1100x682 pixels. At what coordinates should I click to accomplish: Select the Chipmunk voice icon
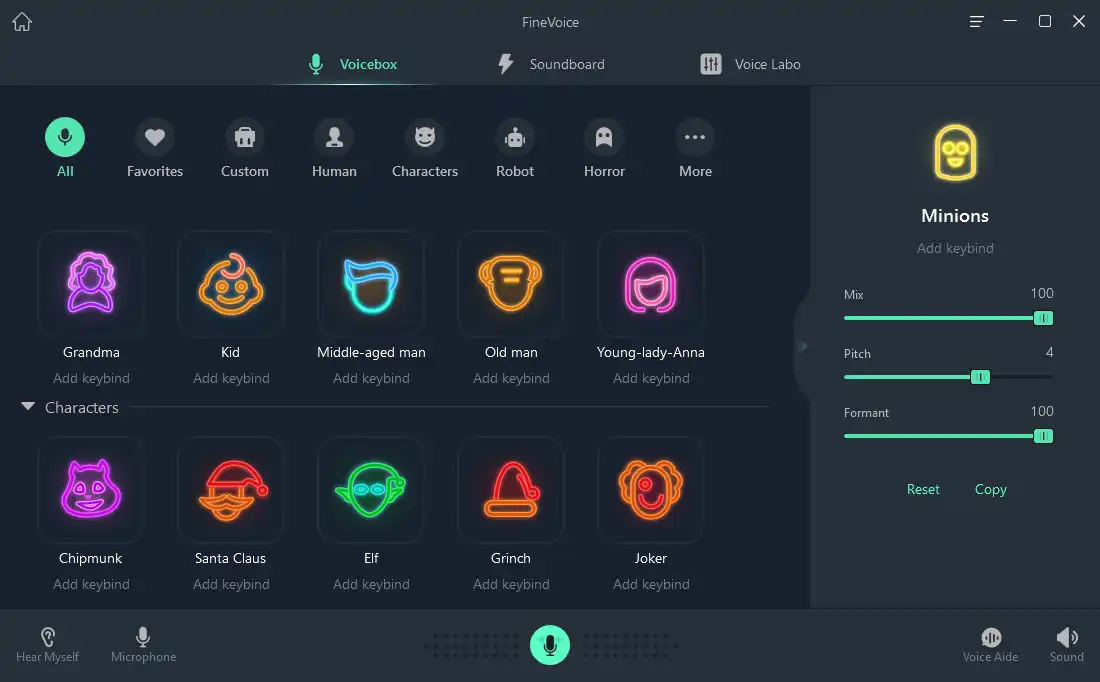[90, 489]
